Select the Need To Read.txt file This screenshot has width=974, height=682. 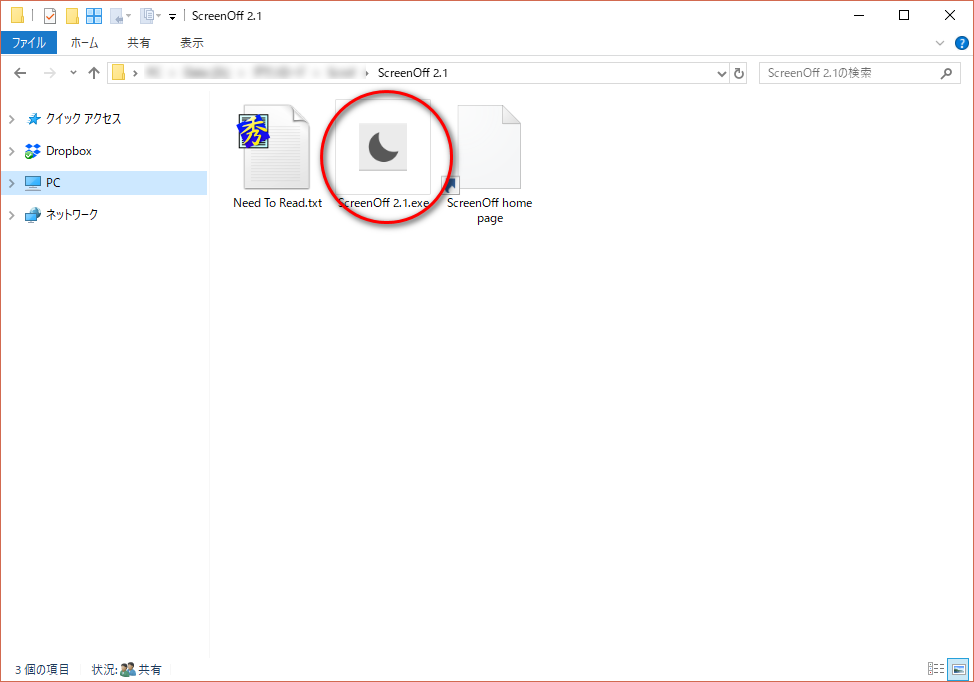click(277, 150)
